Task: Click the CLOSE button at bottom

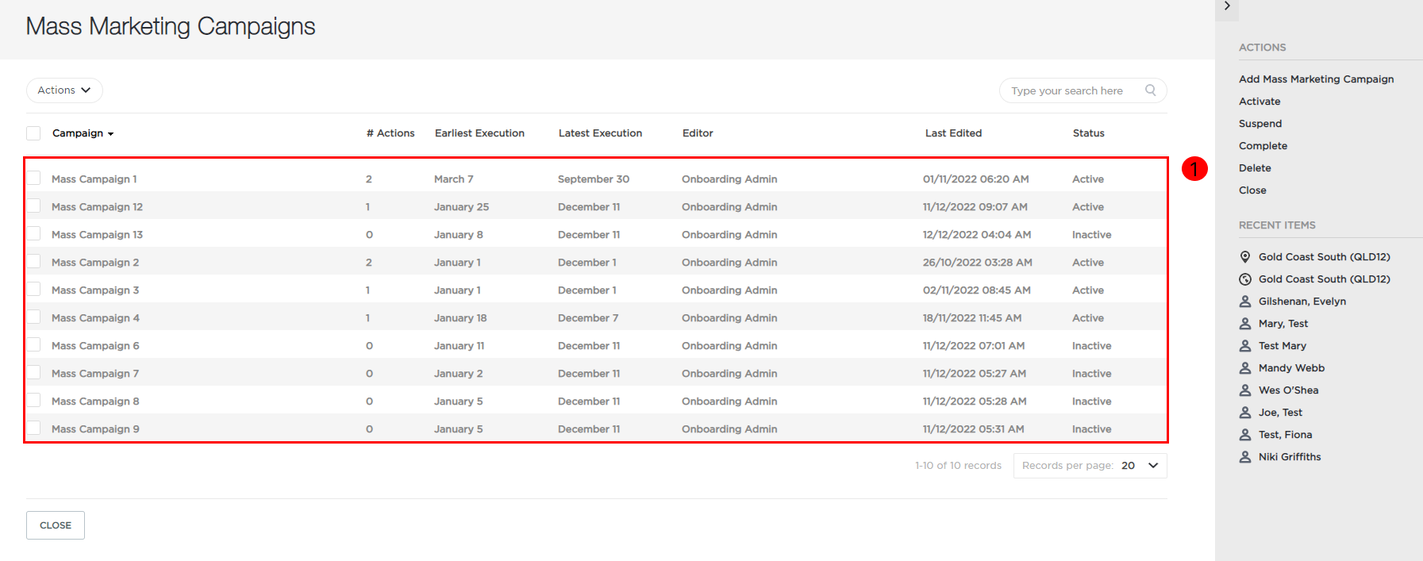Action: [55, 525]
